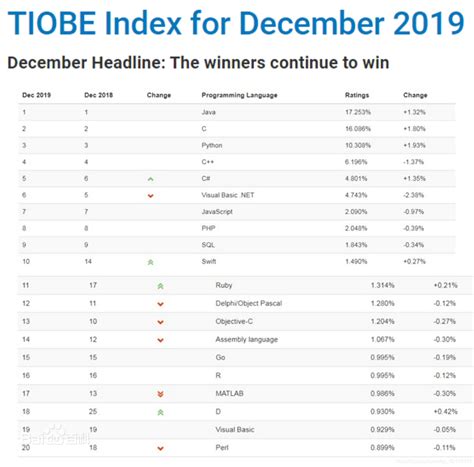This screenshot has width=474, height=467.
Task: Click the double green arrow next to Ruby
Action: click(x=160, y=286)
